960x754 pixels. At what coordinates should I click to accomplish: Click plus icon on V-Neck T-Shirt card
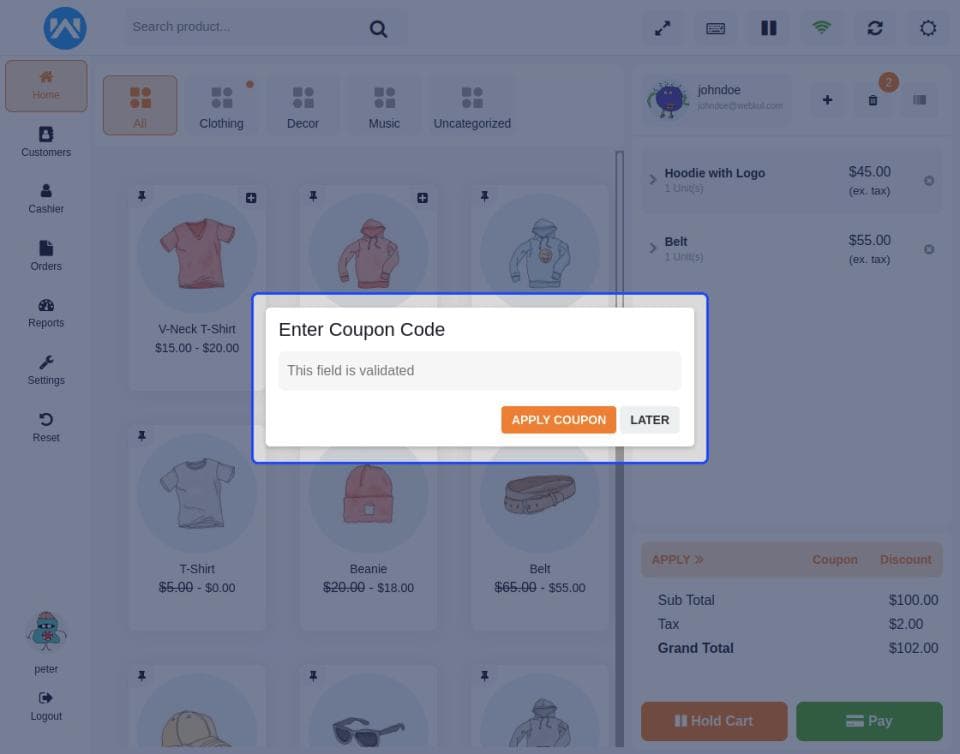(x=251, y=198)
